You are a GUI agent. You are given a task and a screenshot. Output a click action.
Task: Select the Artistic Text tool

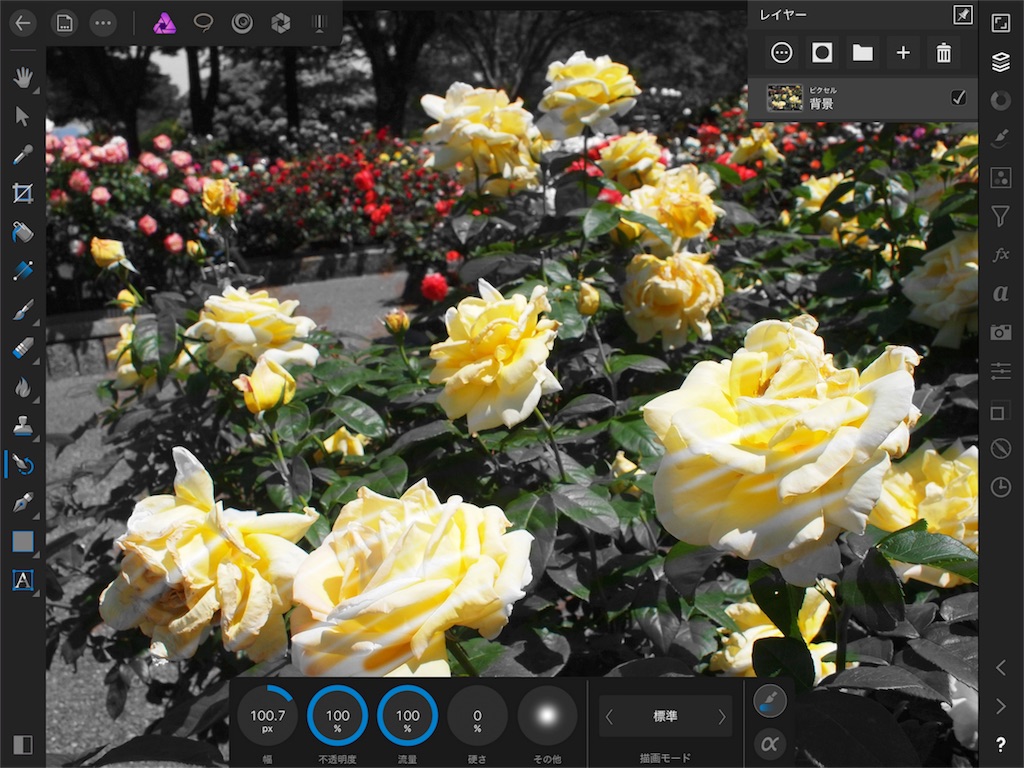coord(23,580)
